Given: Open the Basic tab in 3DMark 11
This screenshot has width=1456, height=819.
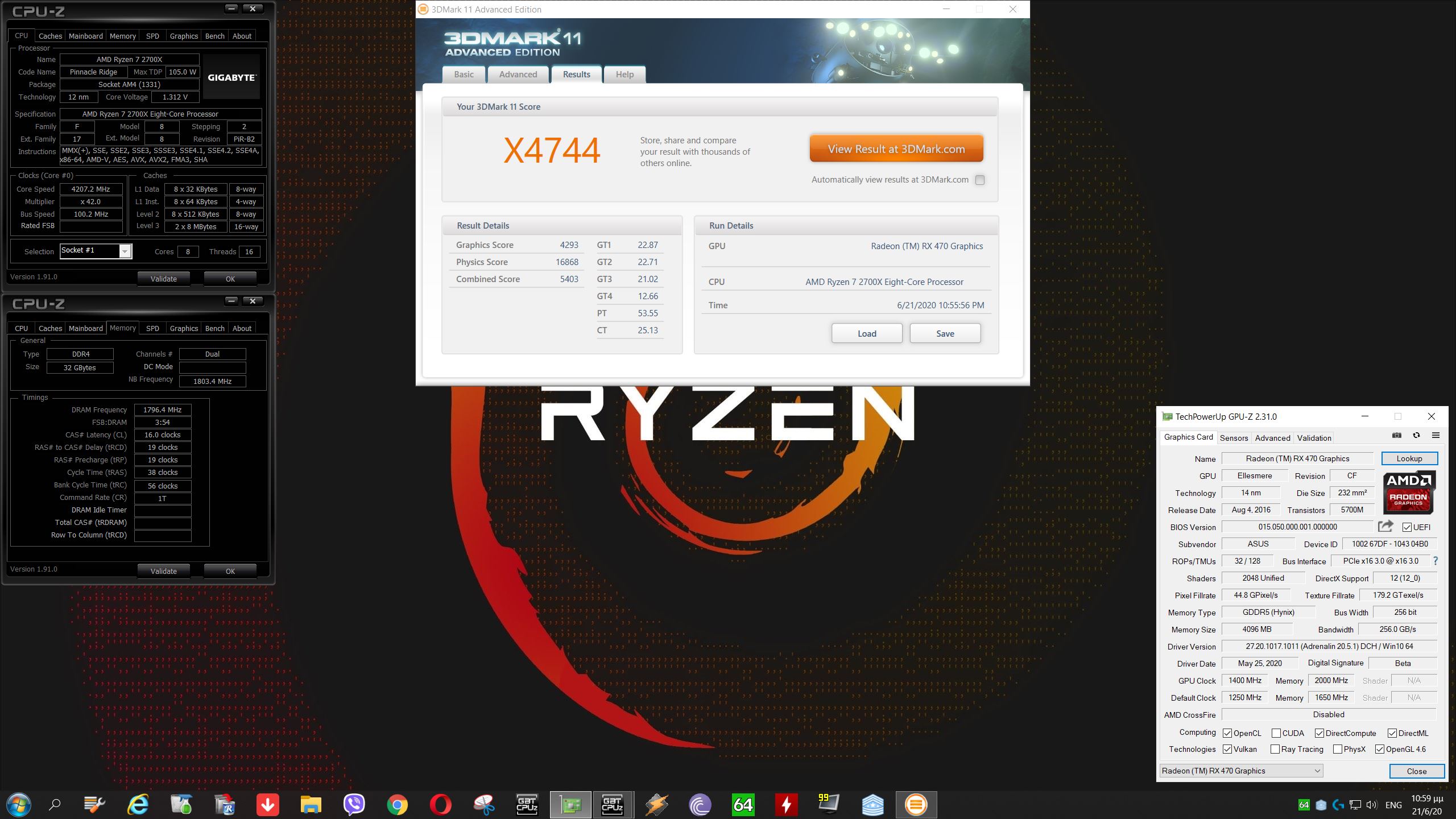Looking at the screenshot, I should click(464, 75).
